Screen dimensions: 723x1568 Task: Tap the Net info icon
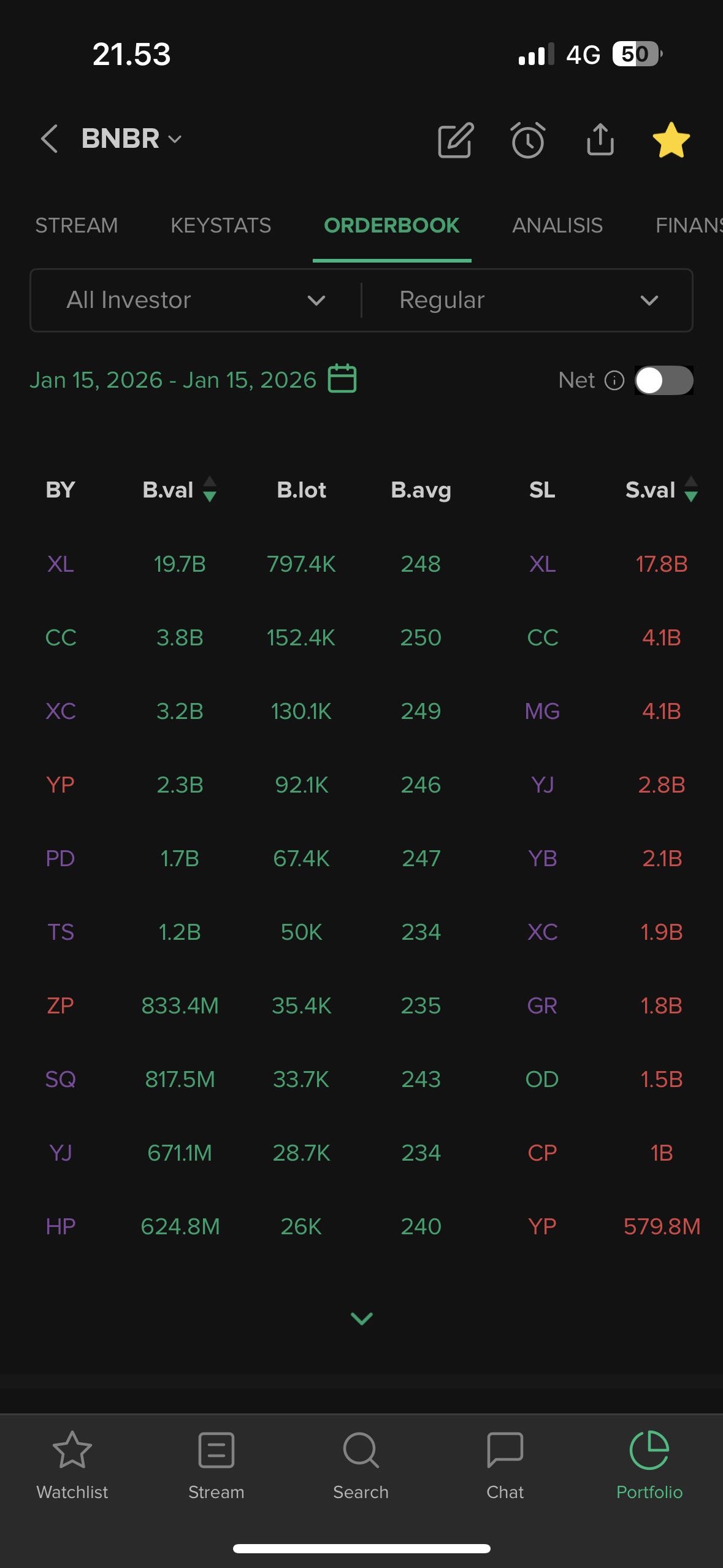point(614,380)
